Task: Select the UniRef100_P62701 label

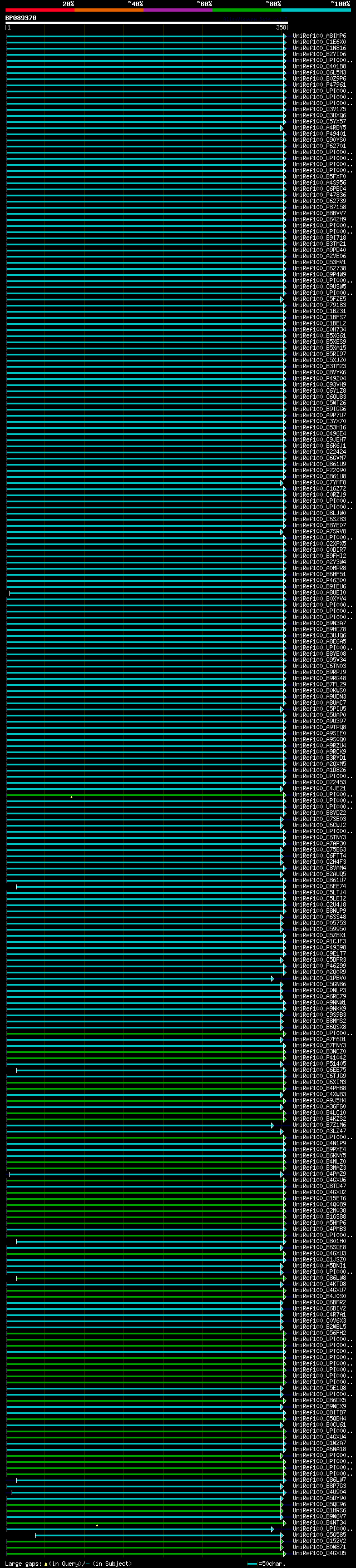Action: [x=319, y=146]
